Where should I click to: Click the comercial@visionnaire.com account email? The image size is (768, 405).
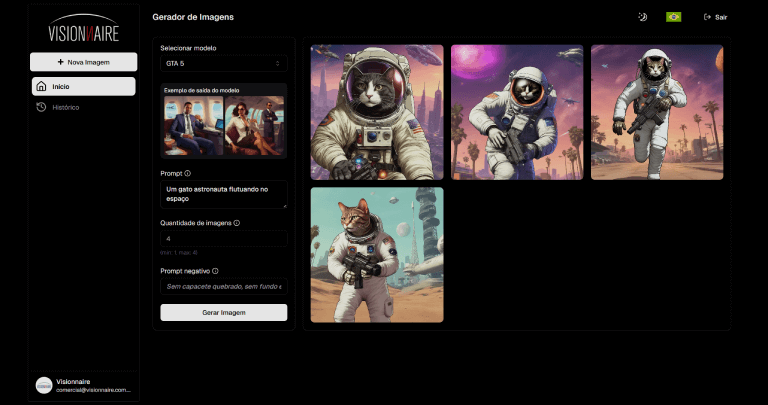[x=93, y=390]
